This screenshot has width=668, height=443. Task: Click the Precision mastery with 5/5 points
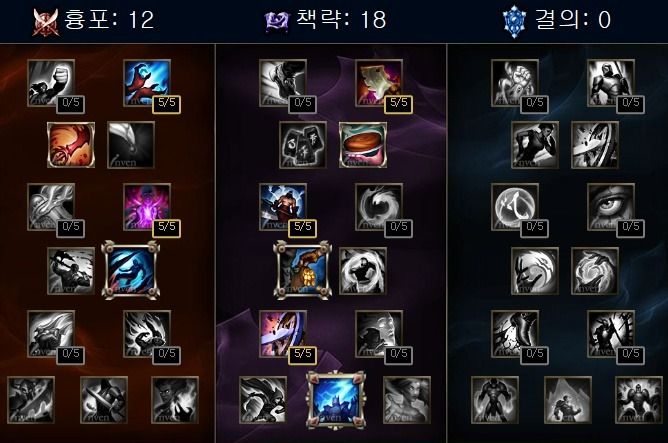click(x=283, y=334)
